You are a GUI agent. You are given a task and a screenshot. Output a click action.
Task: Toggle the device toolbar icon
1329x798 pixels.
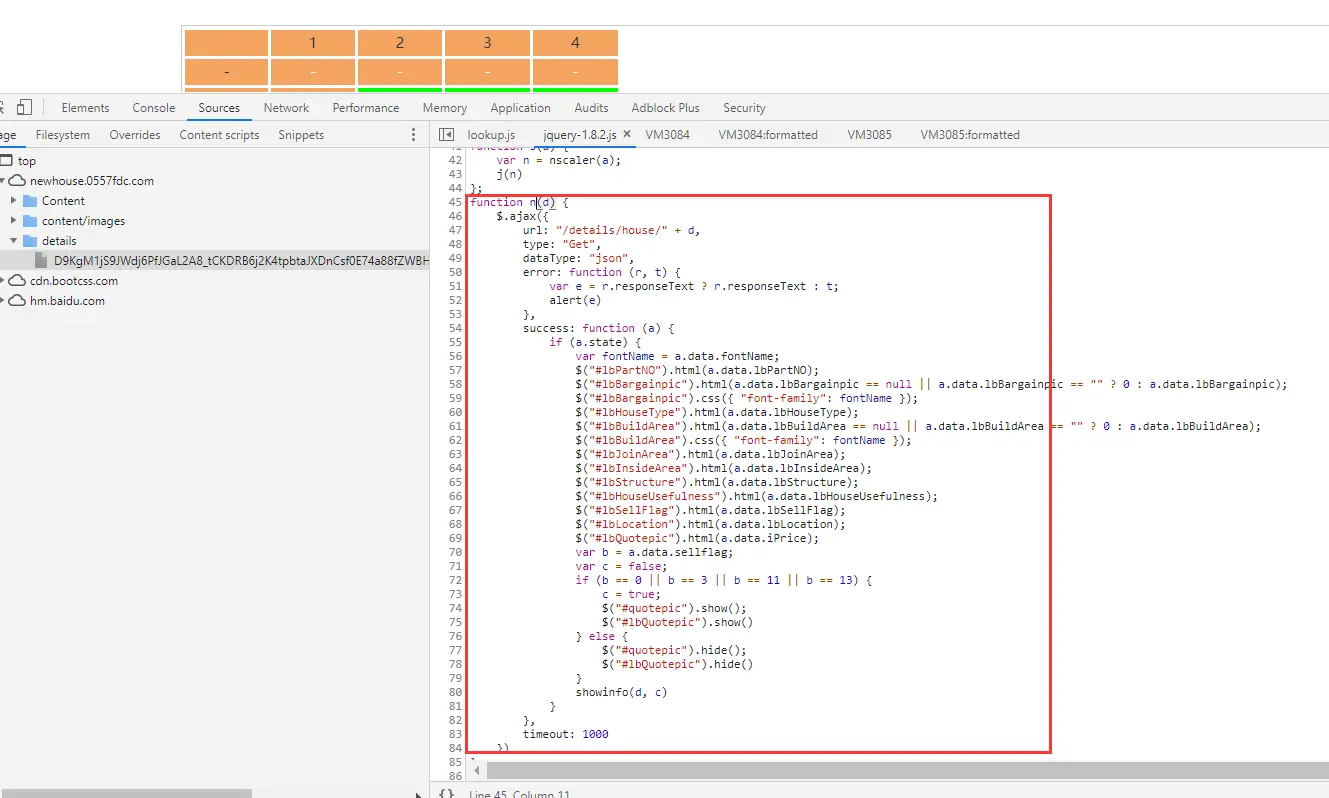pyautogui.click(x=24, y=107)
